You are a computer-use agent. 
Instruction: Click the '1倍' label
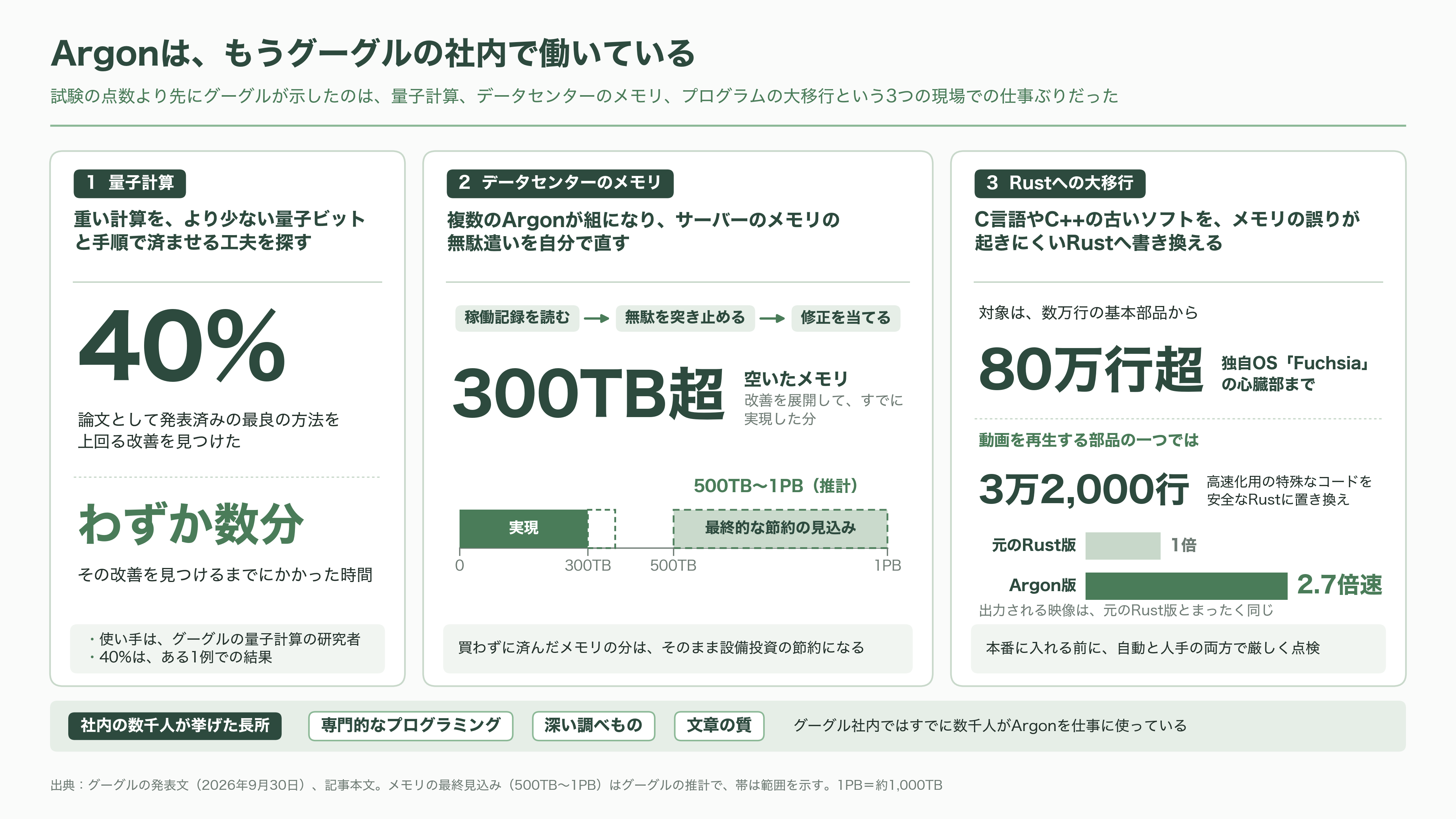(x=1183, y=546)
